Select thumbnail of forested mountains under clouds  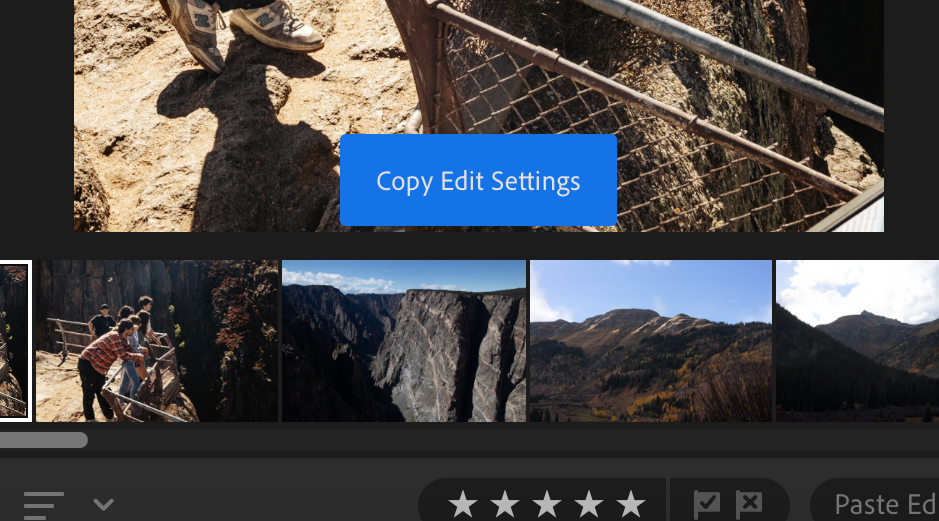pos(858,341)
